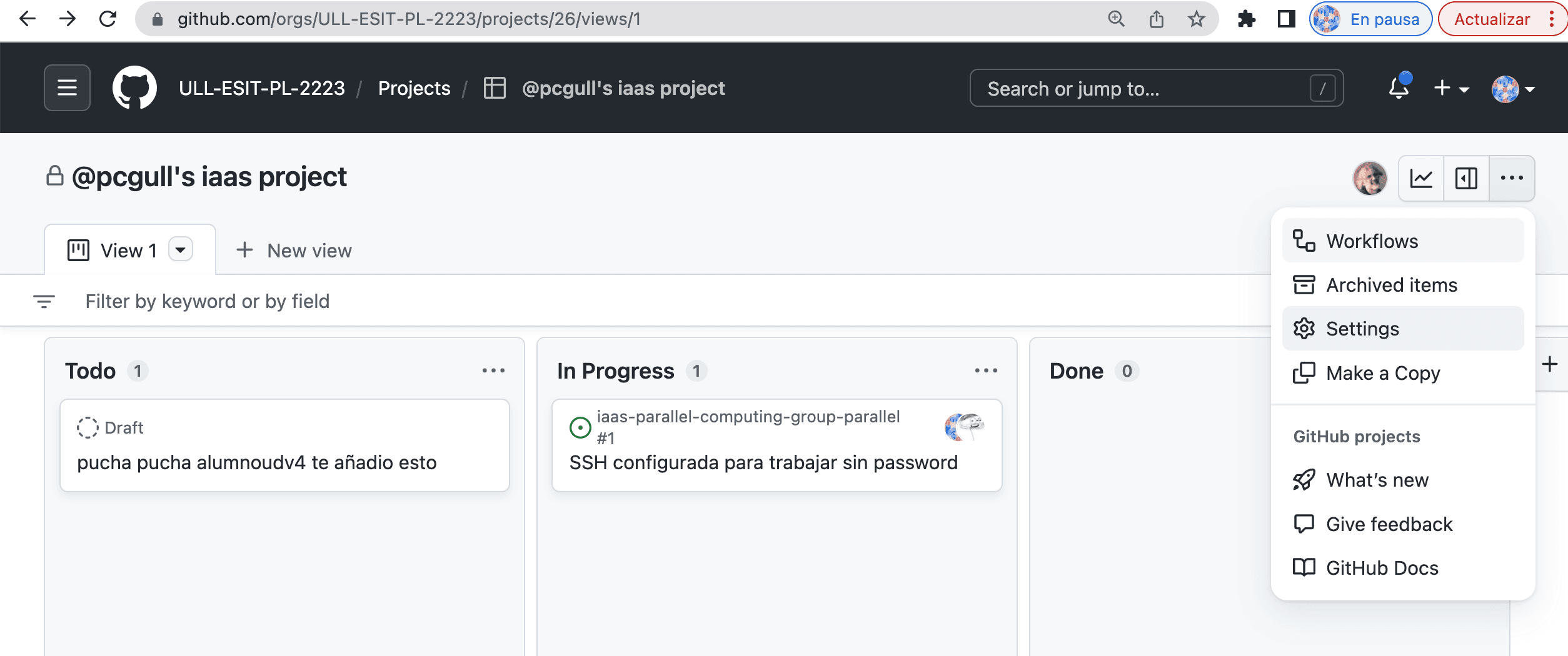Click the Filter by keyword field
Viewport: 1568px width, 656px height.
[207, 302]
